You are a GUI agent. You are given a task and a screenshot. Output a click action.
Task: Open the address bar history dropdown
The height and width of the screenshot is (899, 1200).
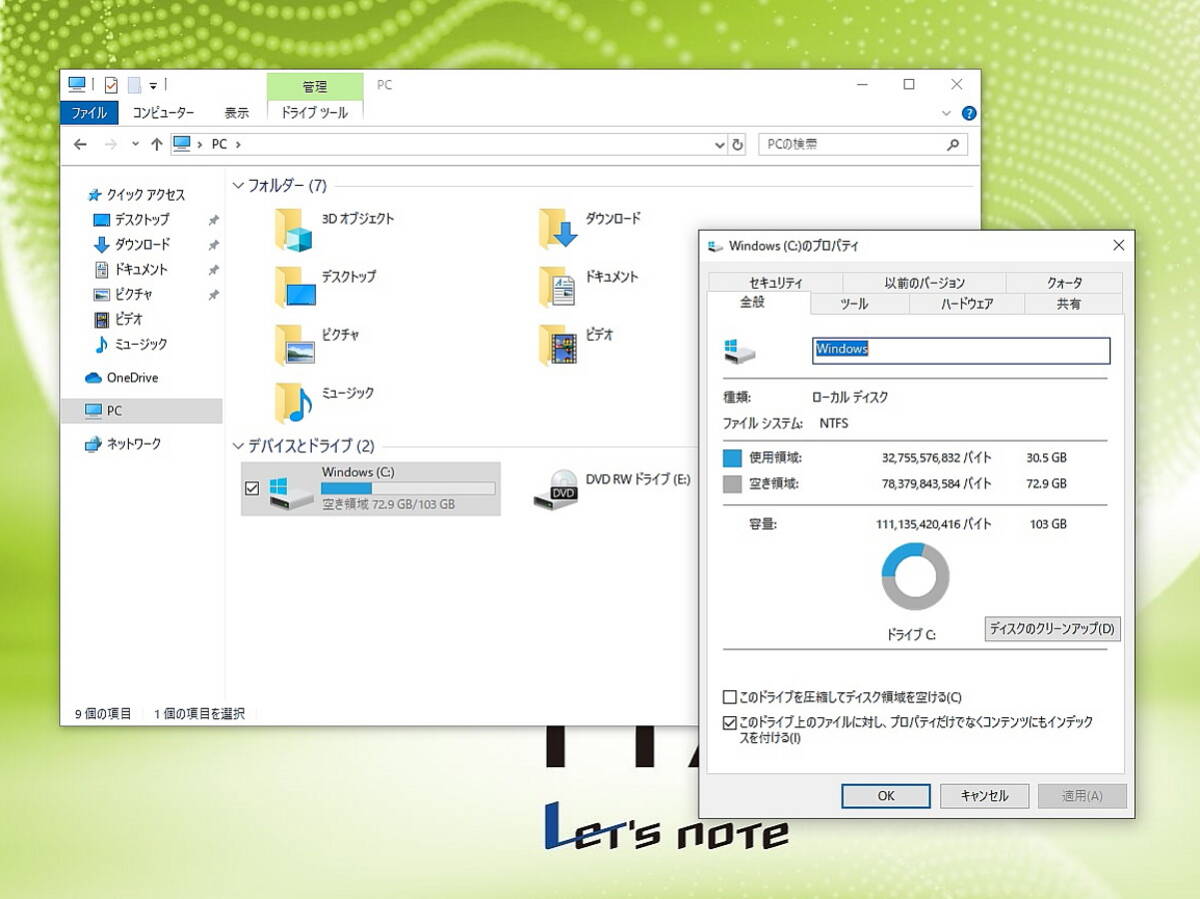coord(720,145)
